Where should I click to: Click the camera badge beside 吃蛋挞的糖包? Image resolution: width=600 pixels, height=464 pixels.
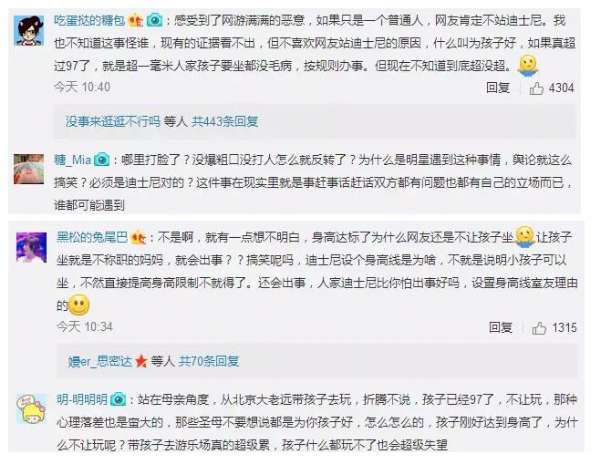[x=155, y=20]
